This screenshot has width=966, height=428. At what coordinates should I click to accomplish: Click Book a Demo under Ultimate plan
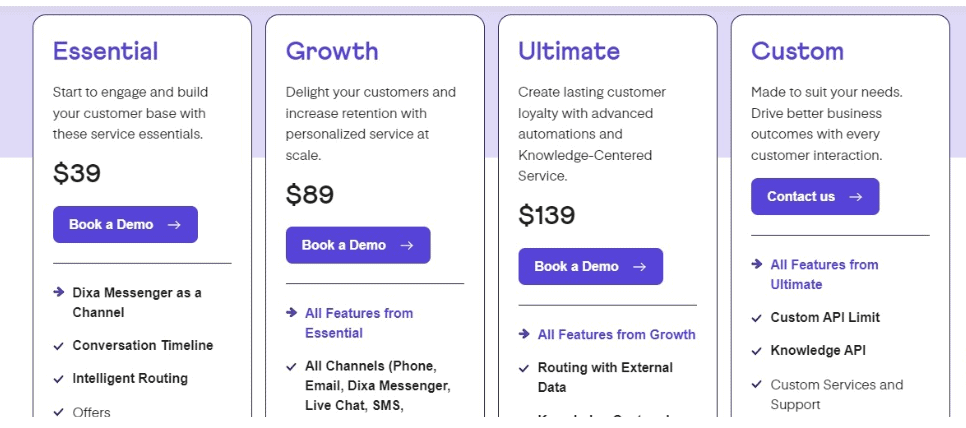[590, 267]
